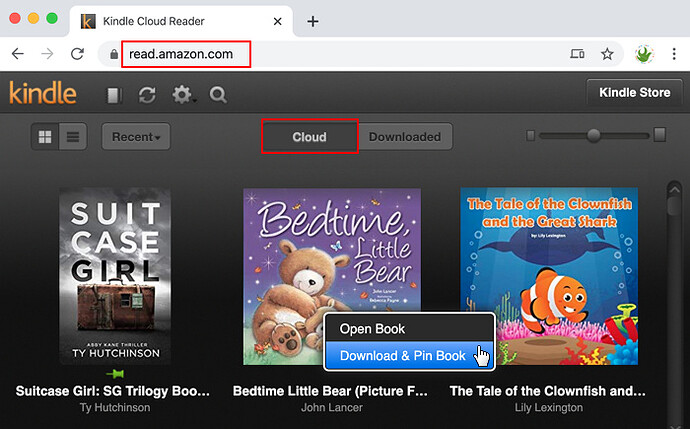Click the cover size slider handle
The height and width of the screenshot is (429, 690).
pyautogui.click(x=594, y=135)
